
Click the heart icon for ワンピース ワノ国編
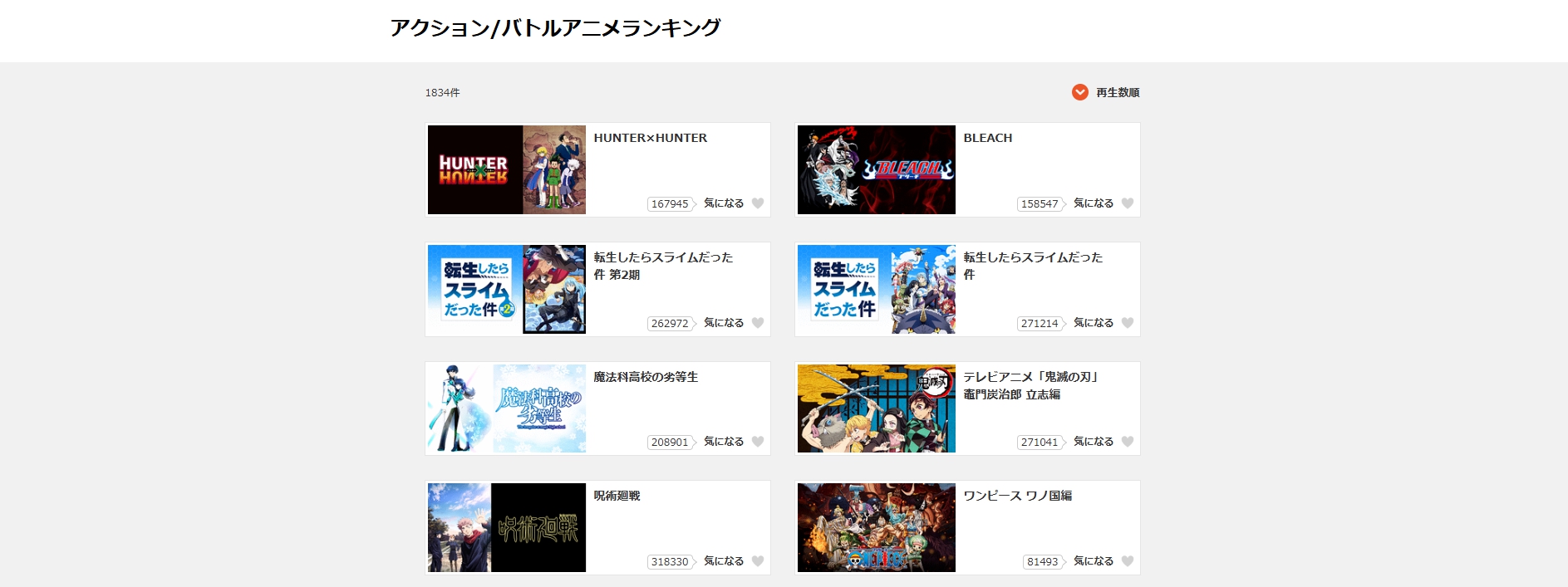coord(1128,561)
